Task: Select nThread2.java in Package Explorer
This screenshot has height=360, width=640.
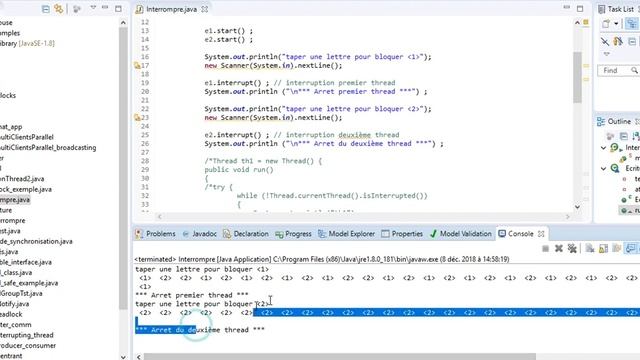Action: point(22,179)
